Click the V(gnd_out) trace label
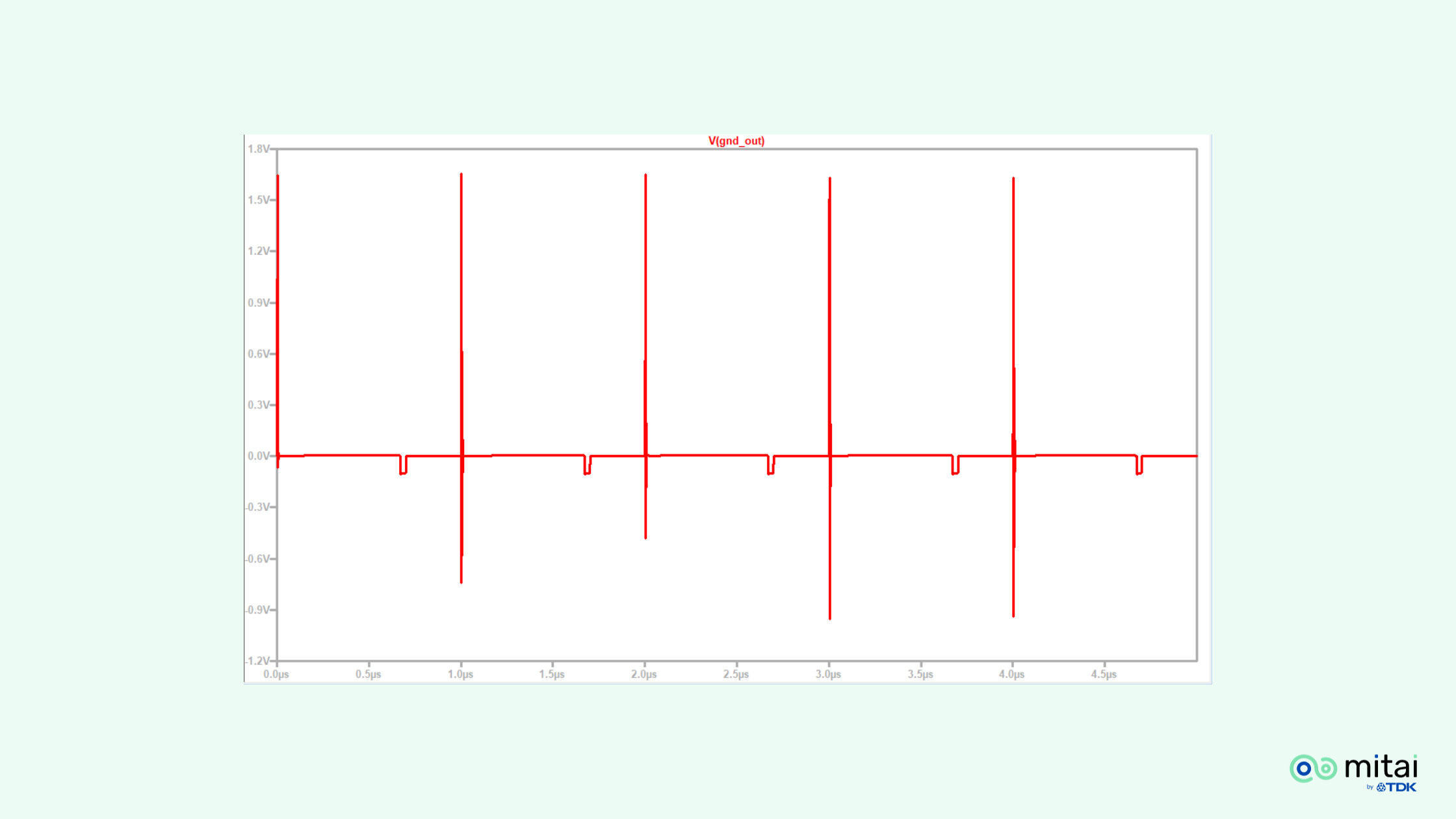This screenshot has width=1456, height=819. [736, 141]
